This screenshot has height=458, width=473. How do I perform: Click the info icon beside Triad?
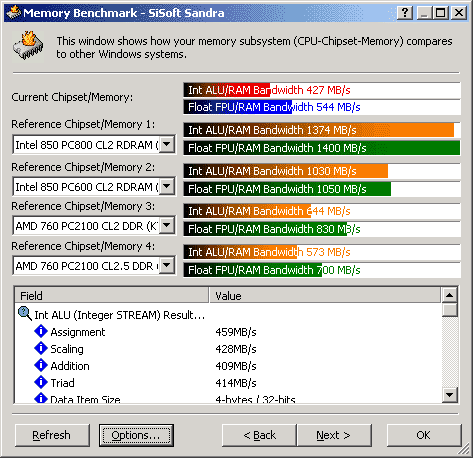tap(41, 382)
